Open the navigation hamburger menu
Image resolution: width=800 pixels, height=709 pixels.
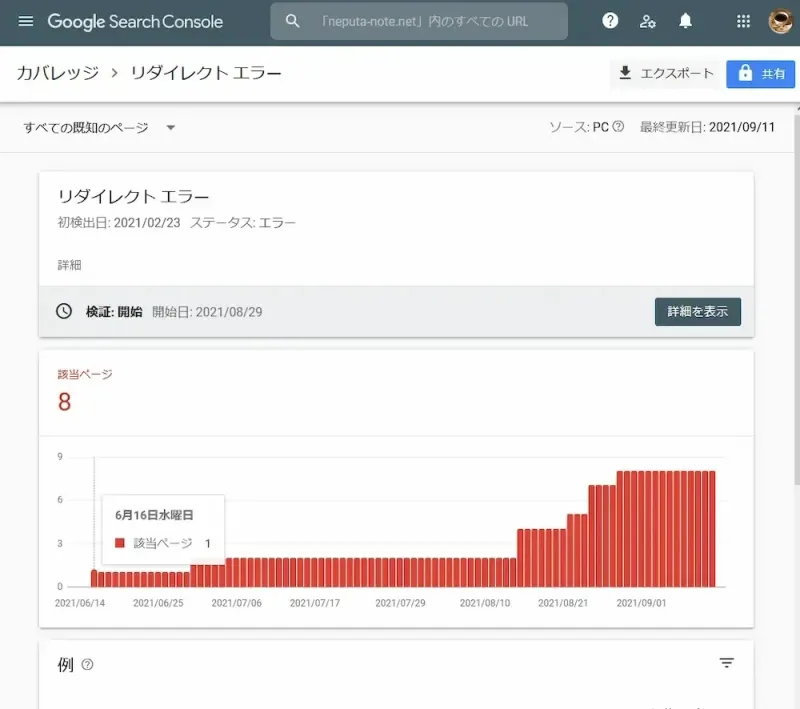coord(26,22)
